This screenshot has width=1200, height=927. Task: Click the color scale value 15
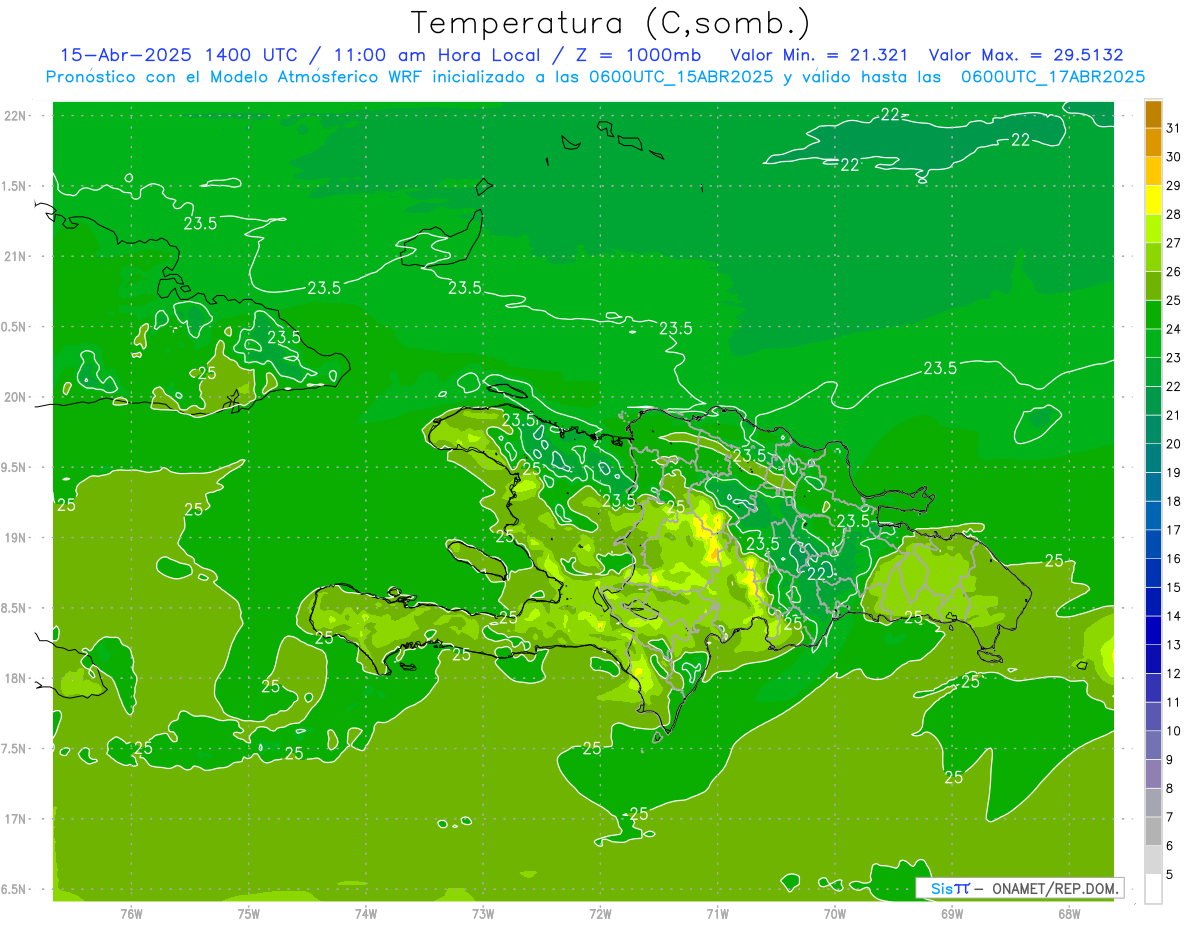click(x=1174, y=588)
